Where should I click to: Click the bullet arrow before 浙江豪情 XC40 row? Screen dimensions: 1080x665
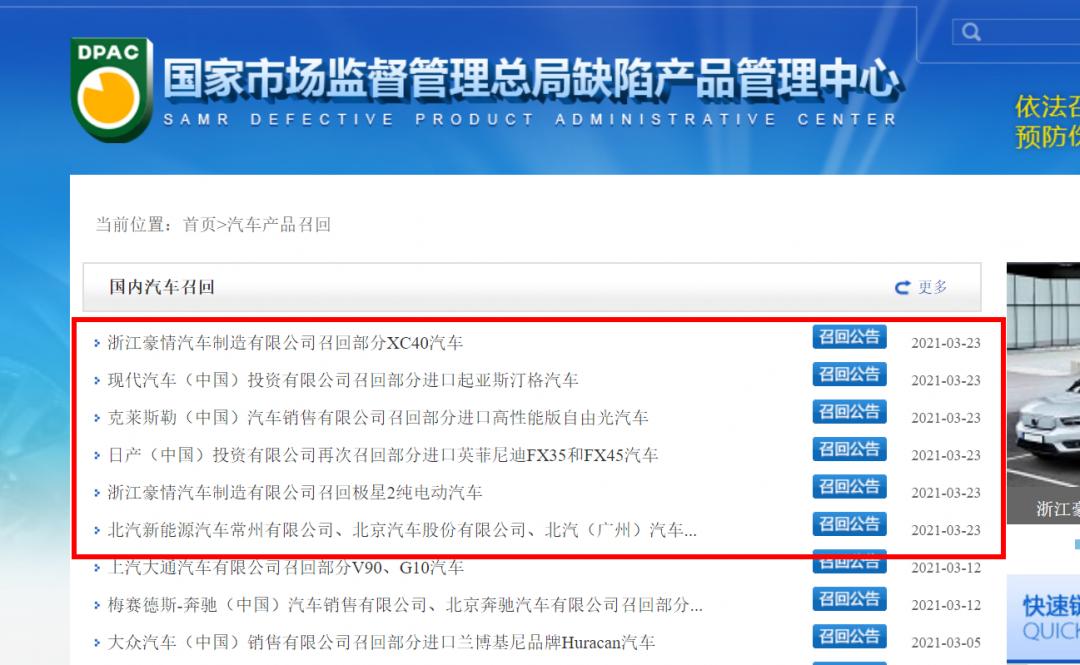[x=97, y=342]
